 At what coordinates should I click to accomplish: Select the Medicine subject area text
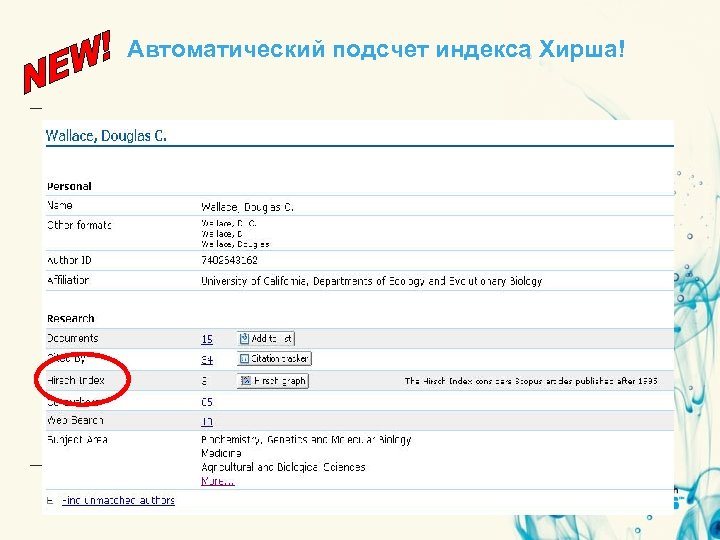click(x=221, y=453)
